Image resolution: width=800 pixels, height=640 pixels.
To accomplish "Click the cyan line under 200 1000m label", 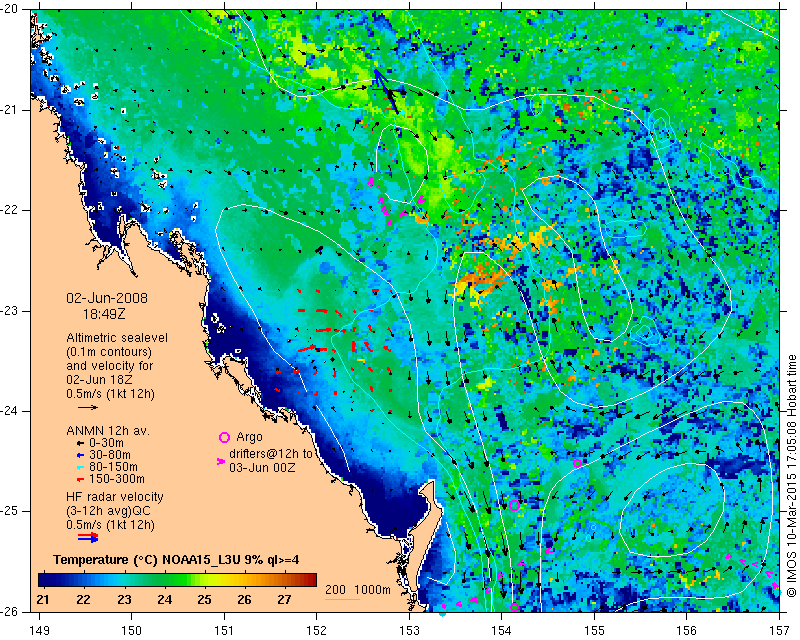I will coord(342,599).
